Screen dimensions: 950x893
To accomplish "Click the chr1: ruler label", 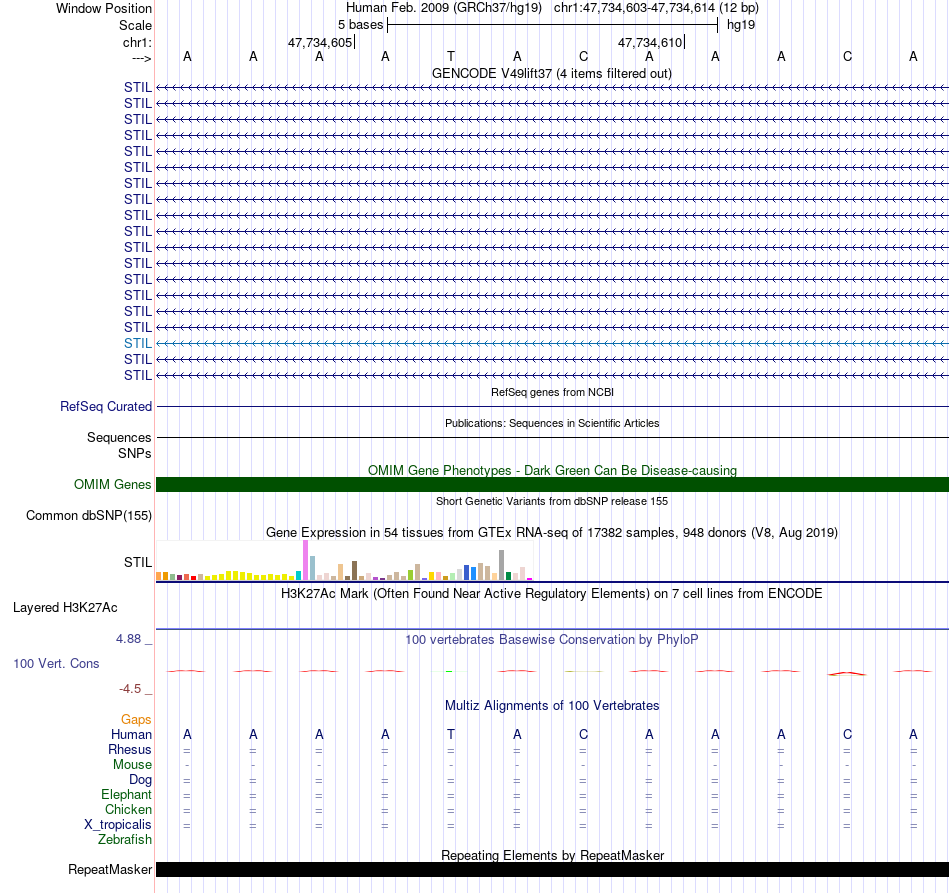I will pos(137,42).
